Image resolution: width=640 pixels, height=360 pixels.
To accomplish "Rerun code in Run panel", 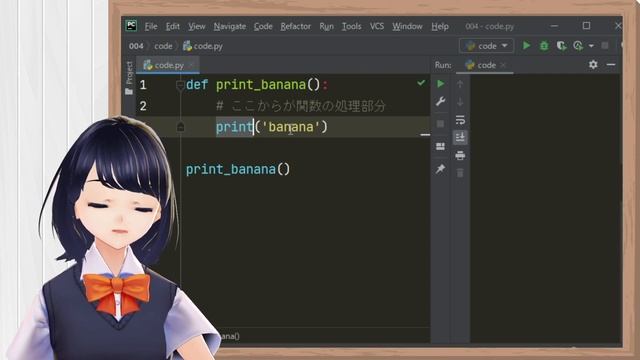I will tap(440, 84).
